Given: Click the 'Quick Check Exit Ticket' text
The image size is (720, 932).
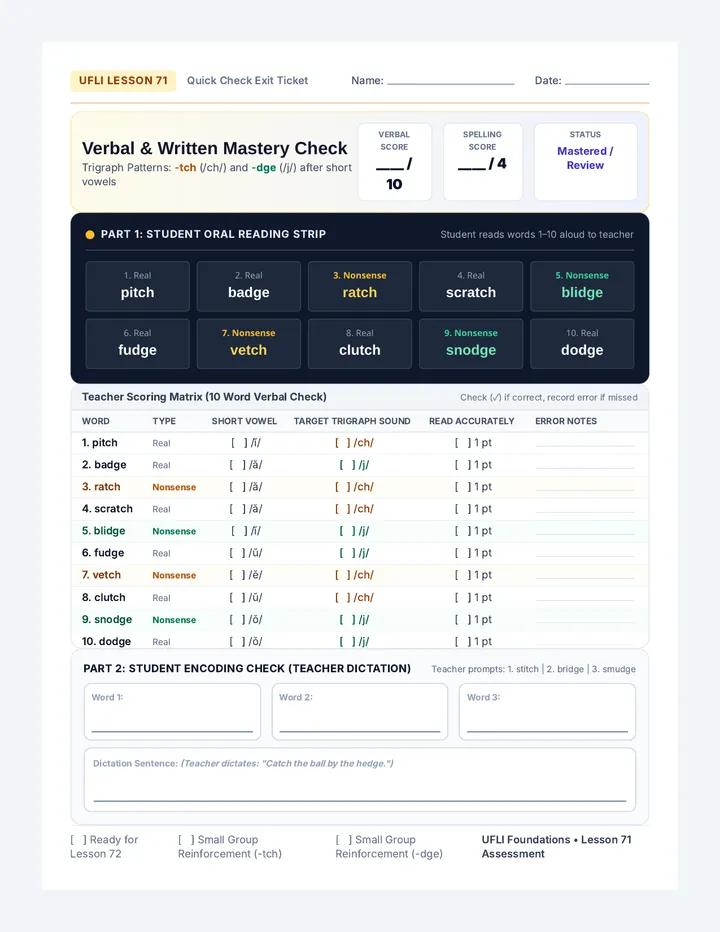Looking at the screenshot, I should point(247,80).
